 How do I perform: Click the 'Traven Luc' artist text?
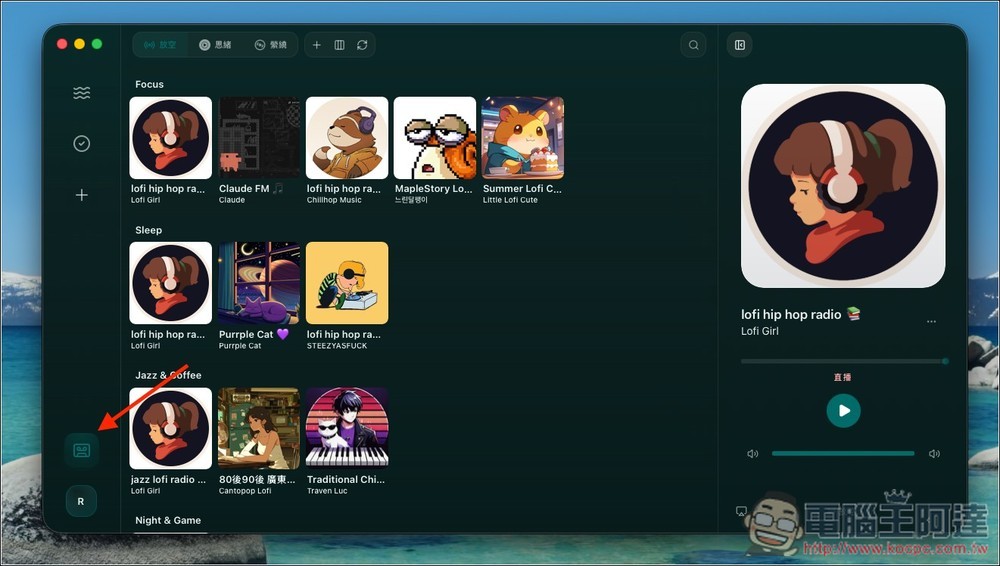pyautogui.click(x=327, y=491)
